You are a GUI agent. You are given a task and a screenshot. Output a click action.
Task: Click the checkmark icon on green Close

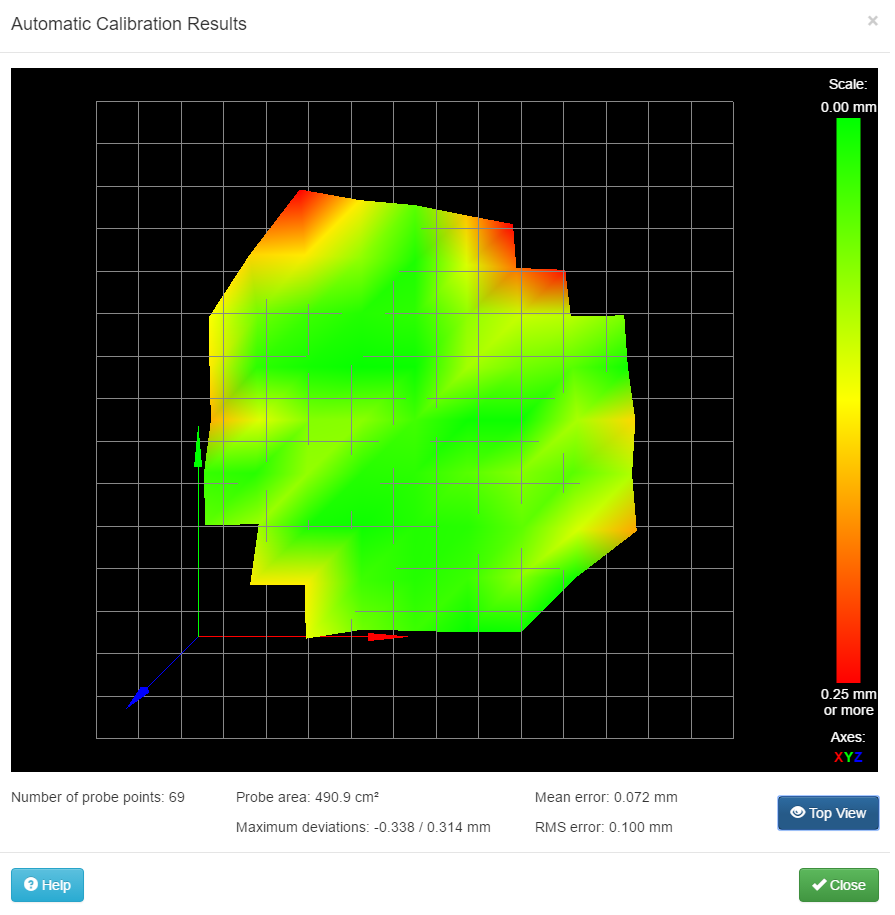[819, 885]
